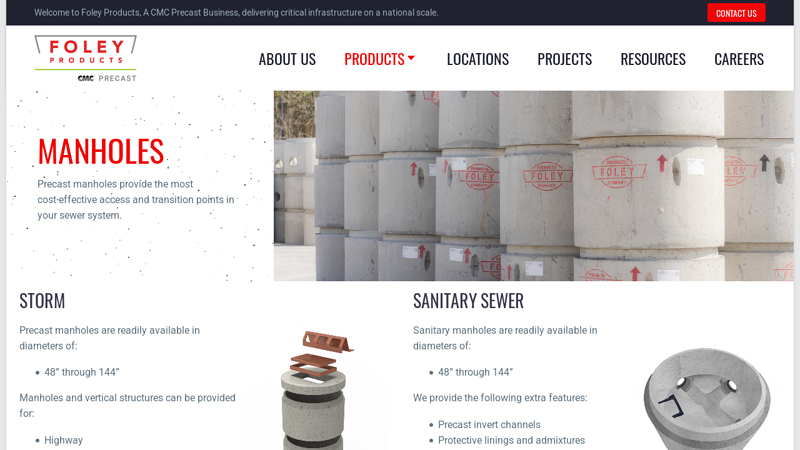Click the stacked manholes hero photo
This screenshot has width=800, height=450.
pyautogui.click(x=534, y=186)
